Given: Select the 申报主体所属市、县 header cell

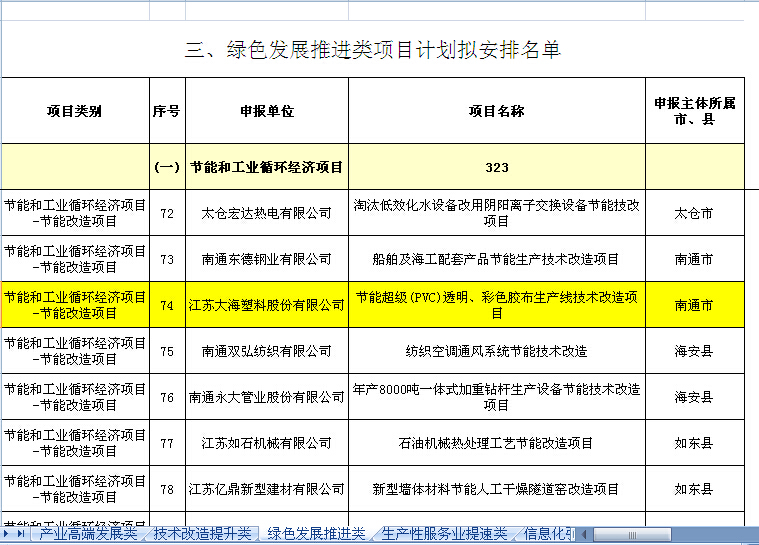Looking at the screenshot, I should point(694,111).
